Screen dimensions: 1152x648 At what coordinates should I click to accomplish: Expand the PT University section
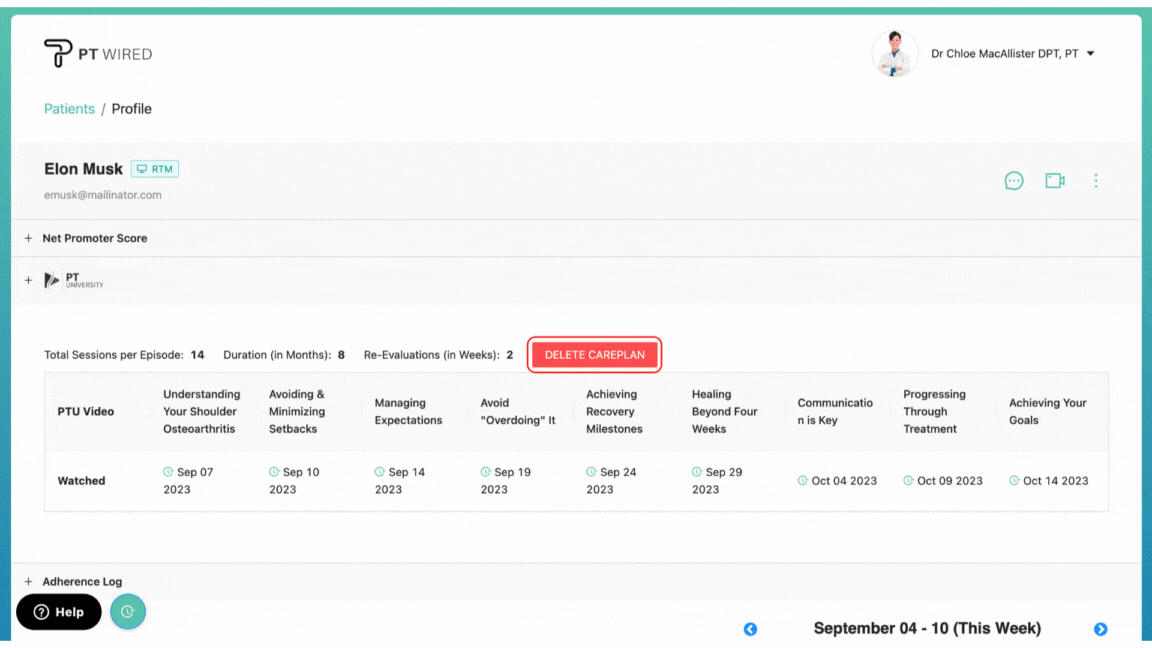click(28, 281)
